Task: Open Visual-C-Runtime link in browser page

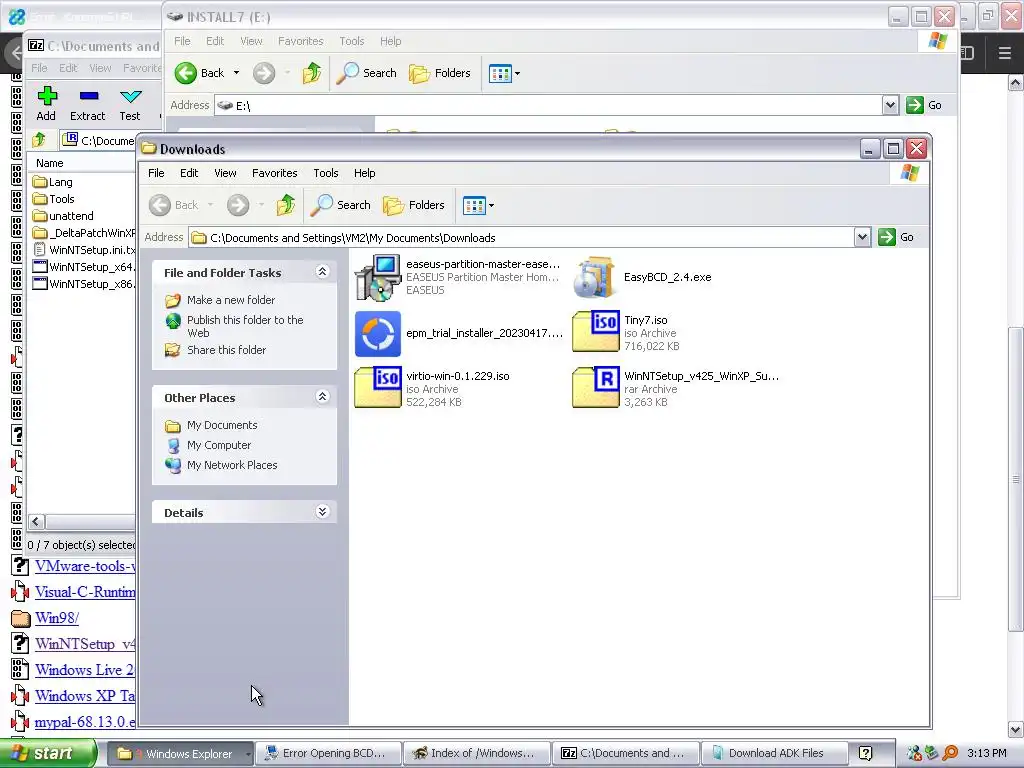Action: [x=85, y=592]
